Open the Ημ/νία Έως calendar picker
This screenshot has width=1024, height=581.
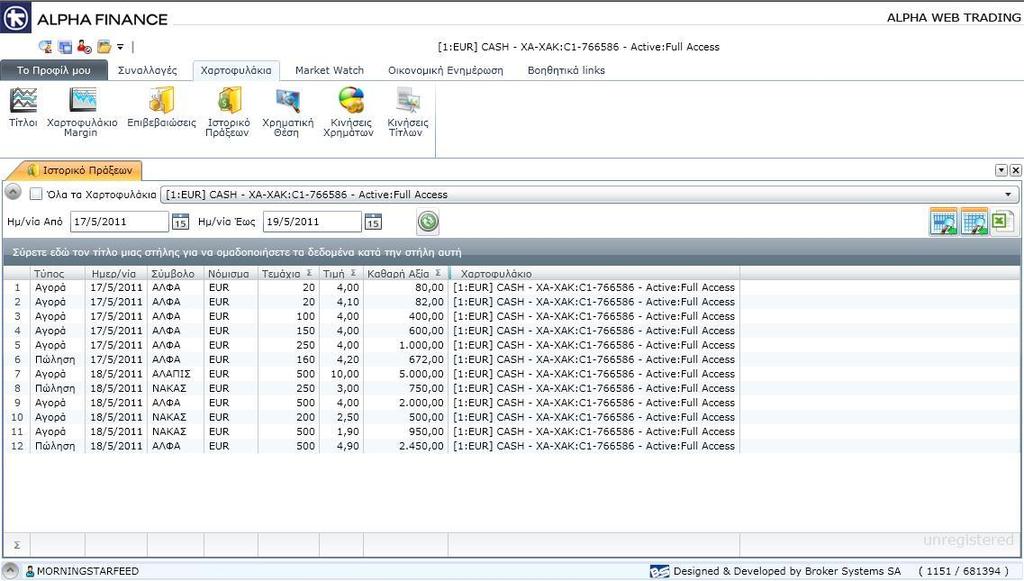(x=373, y=222)
